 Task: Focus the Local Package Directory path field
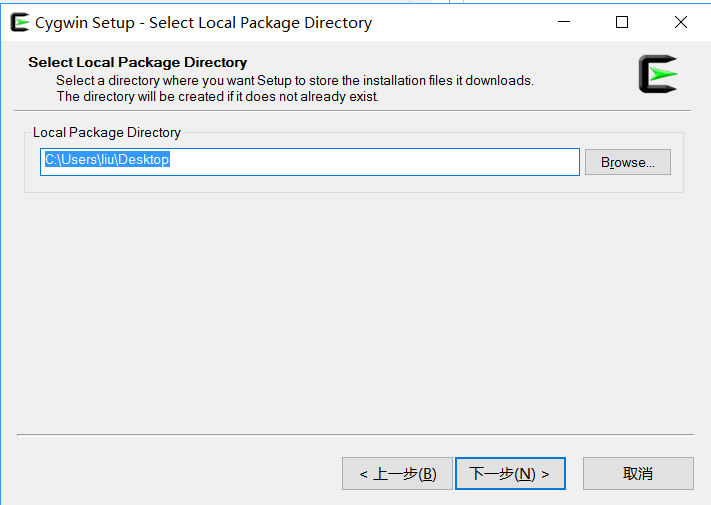coord(310,162)
